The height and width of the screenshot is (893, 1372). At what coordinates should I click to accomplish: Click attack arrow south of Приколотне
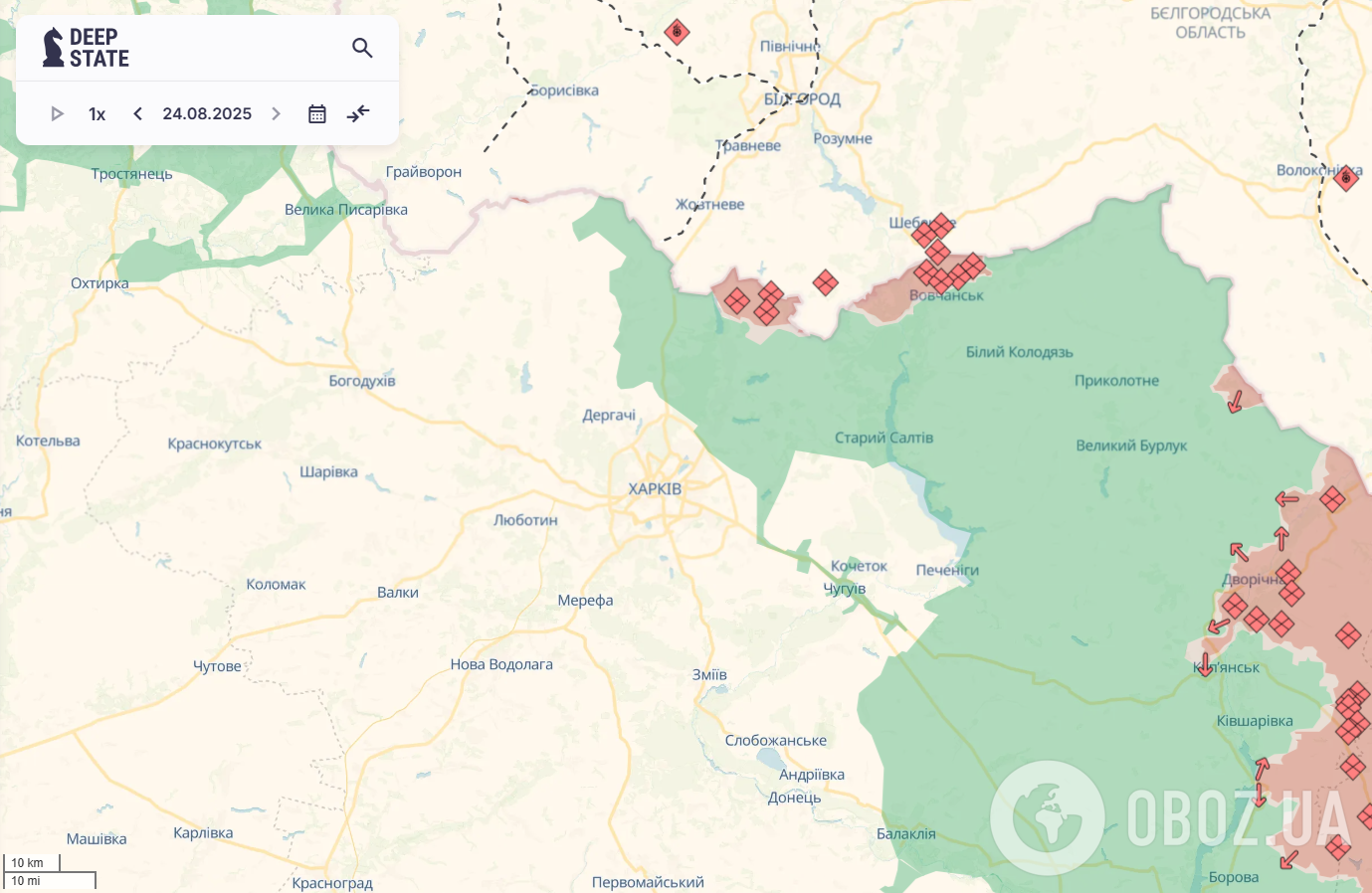[x=1236, y=401]
